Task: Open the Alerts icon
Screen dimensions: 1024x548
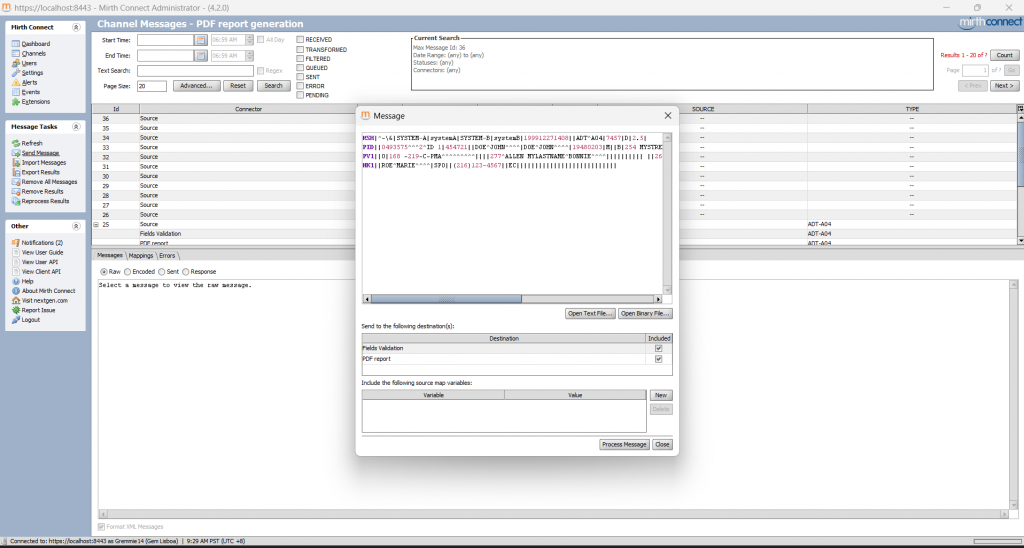Action: click(16, 82)
